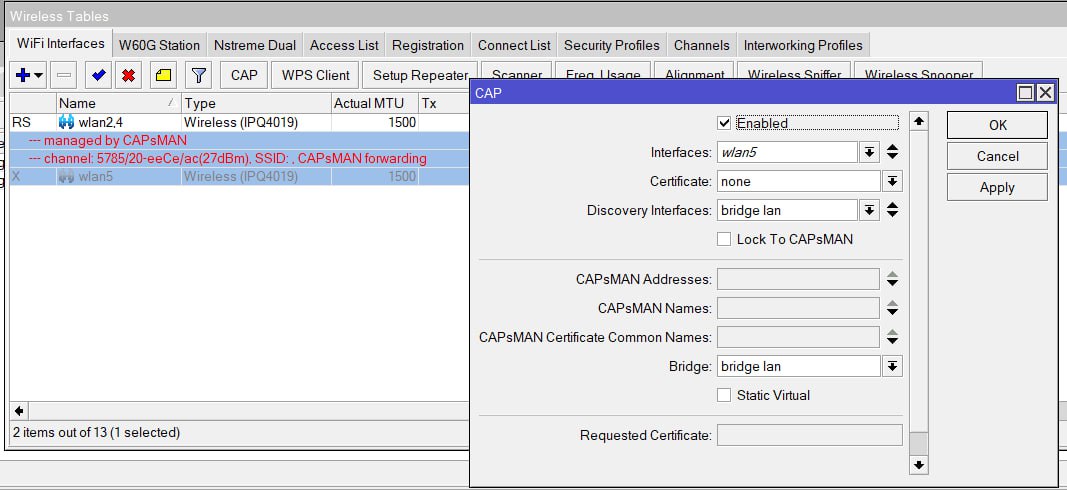Viewport: 1067px width, 490px height.
Task: Switch to Security Profiles tab
Action: 612,46
